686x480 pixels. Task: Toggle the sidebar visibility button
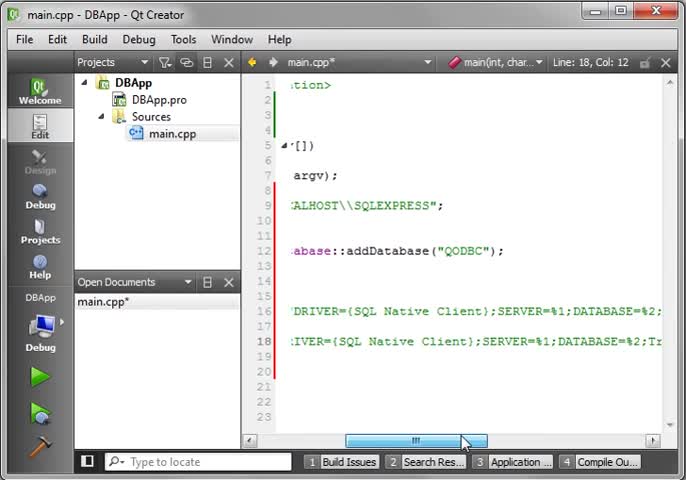pyautogui.click(x=87, y=461)
